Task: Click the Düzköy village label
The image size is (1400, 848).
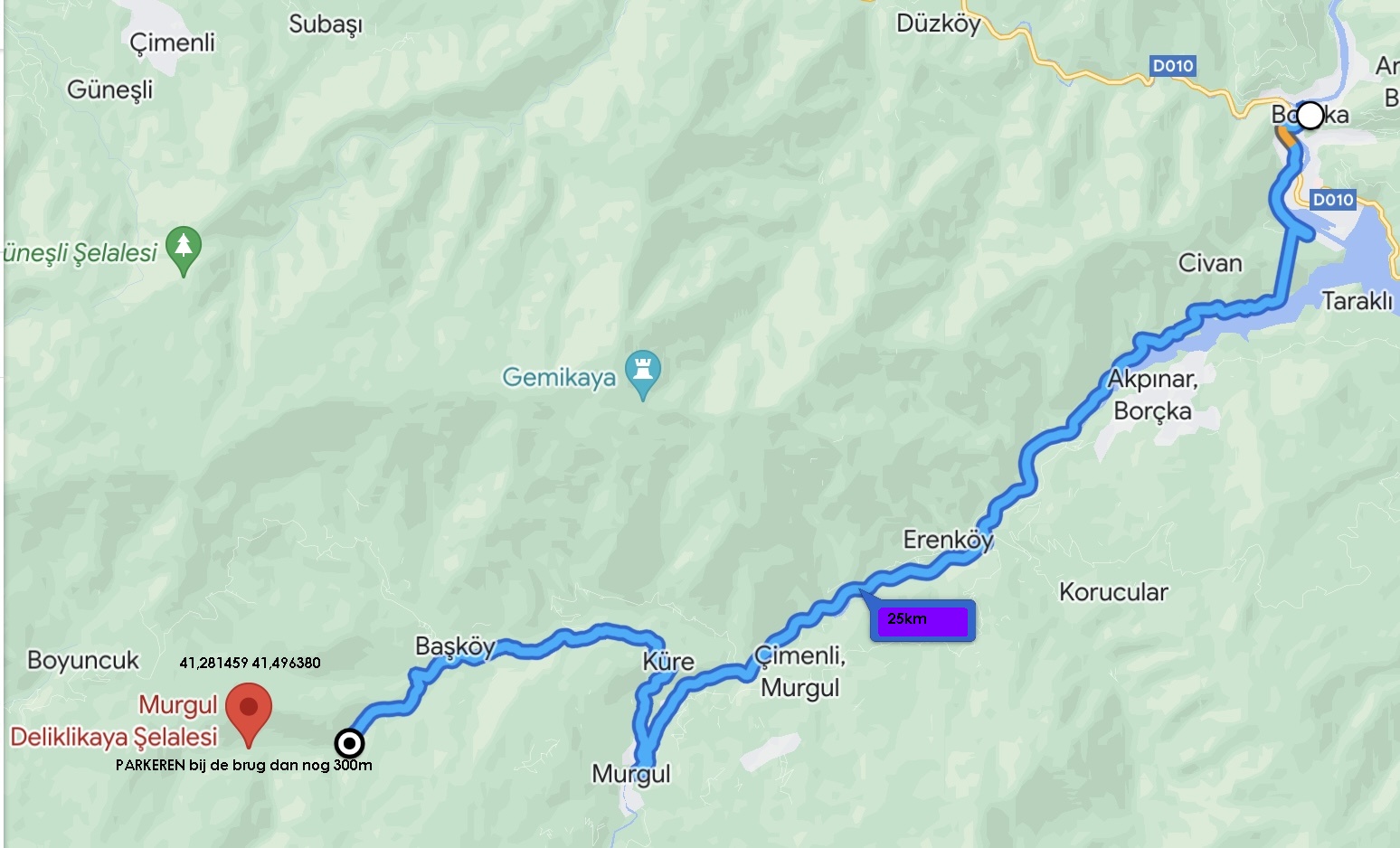Action: tap(939, 24)
